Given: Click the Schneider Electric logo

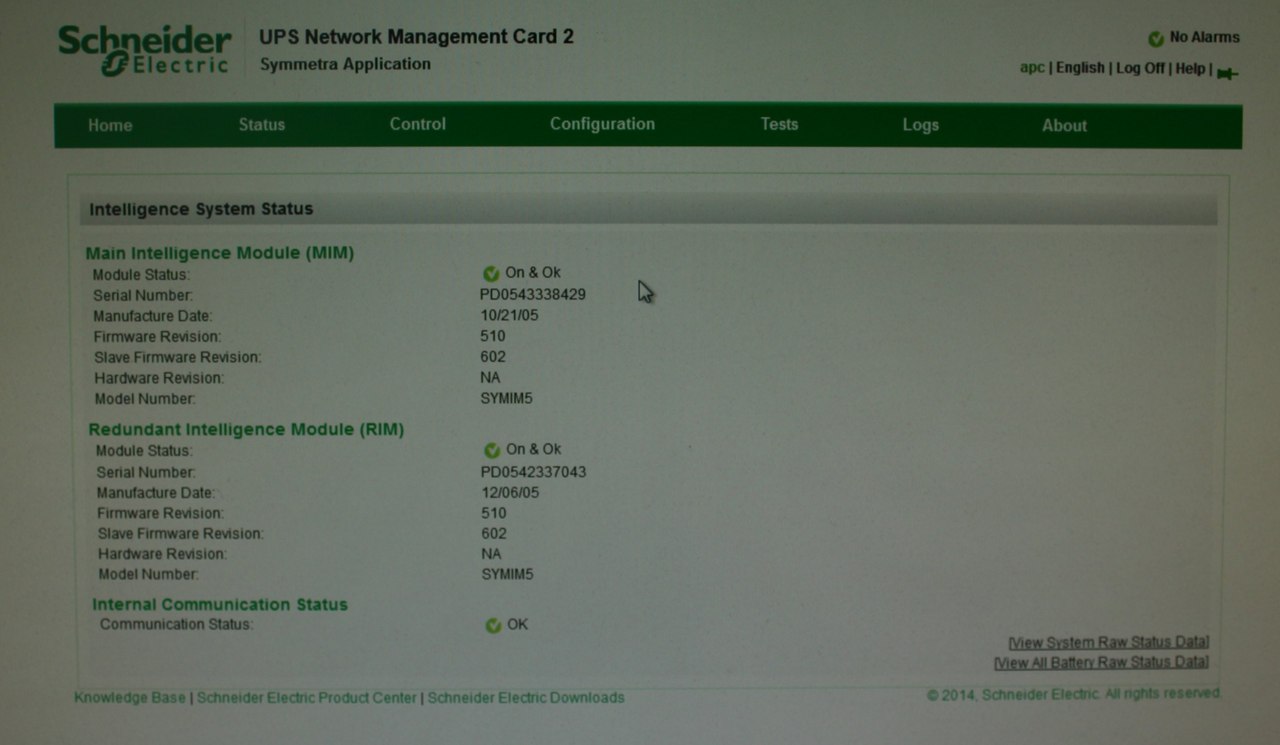Looking at the screenshot, I should pyautogui.click(x=145, y=51).
